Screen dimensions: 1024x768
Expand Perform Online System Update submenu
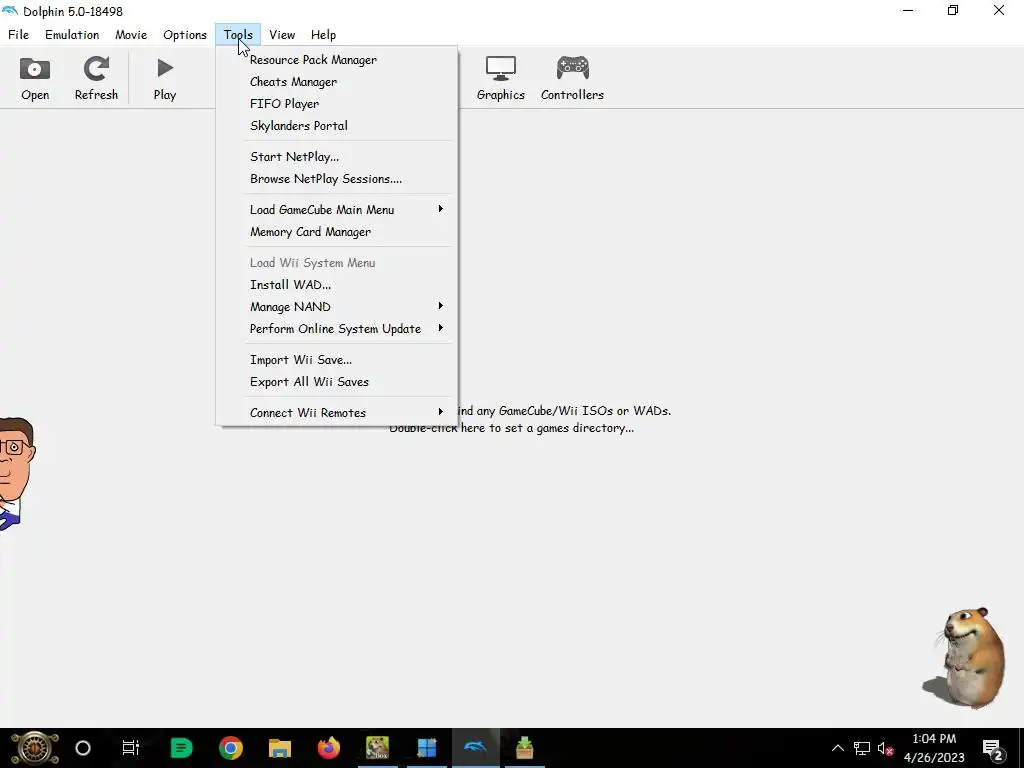(x=337, y=328)
